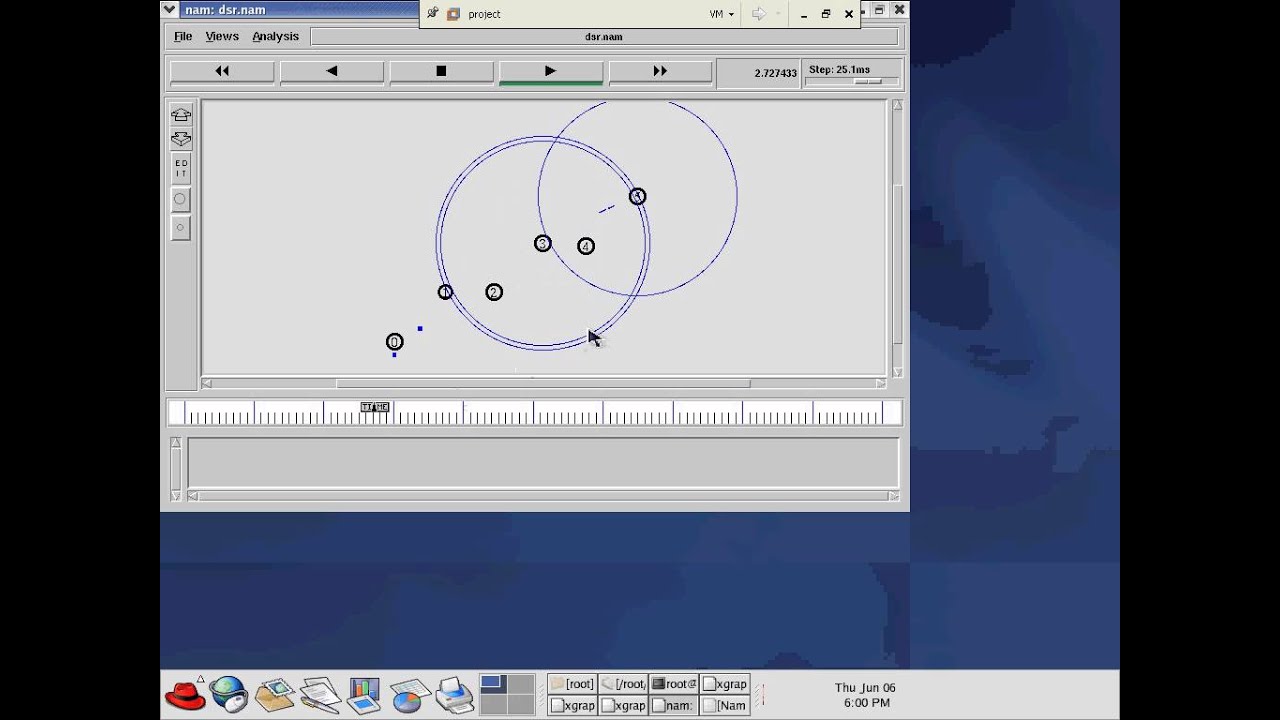Select node 1 in the animation
The height and width of the screenshot is (720, 1280).
pyautogui.click(x=445, y=292)
